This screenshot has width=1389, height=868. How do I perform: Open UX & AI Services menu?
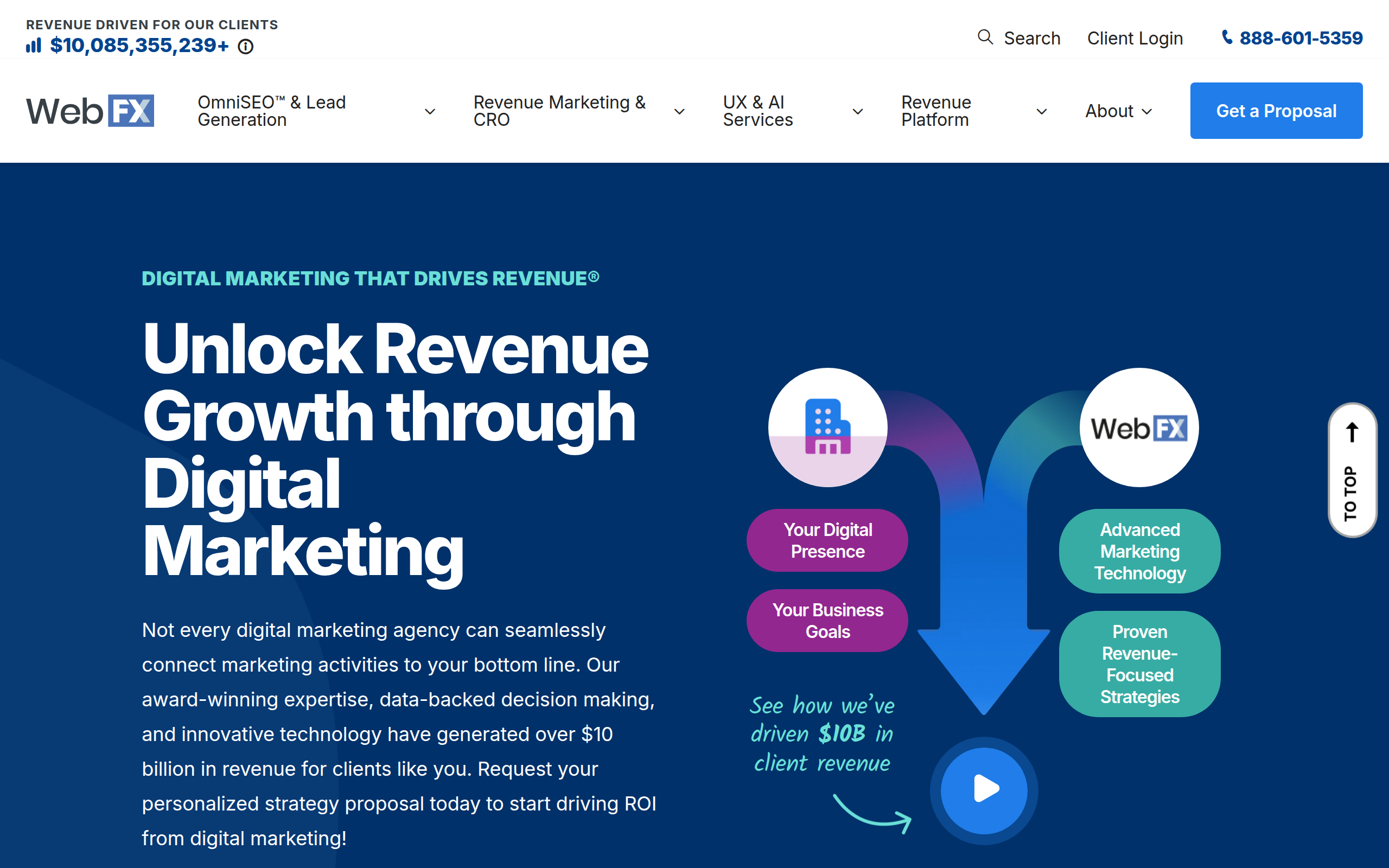(x=757, y=111)
